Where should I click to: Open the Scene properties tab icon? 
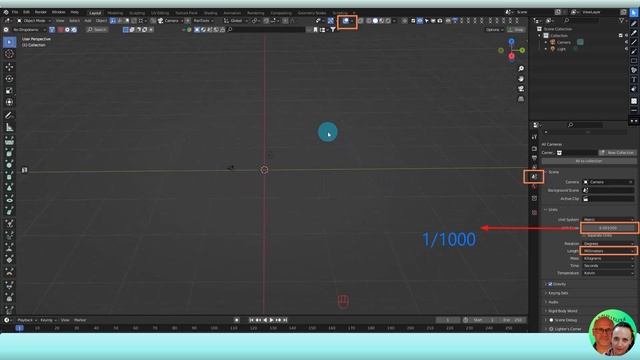(534, 177)
